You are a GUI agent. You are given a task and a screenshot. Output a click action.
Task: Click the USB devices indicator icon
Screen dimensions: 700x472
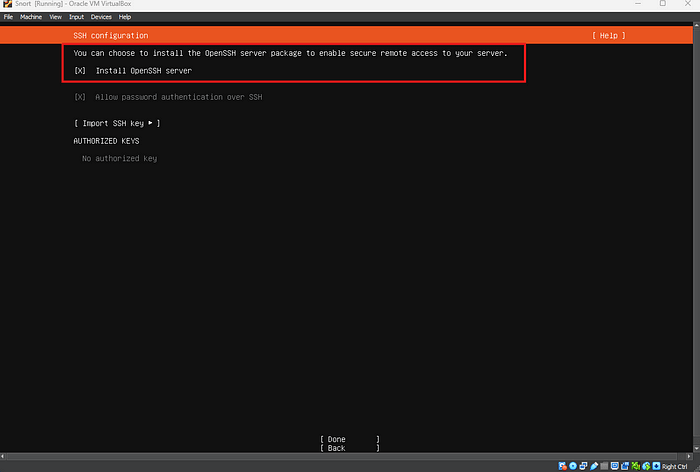(594, 466)
